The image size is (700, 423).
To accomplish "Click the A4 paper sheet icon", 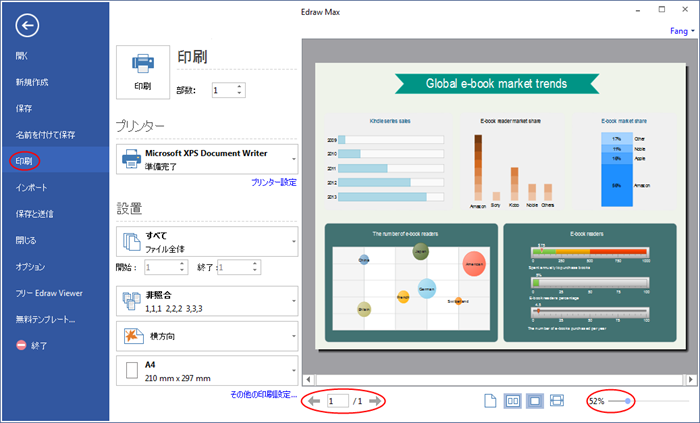I will 132,371.
